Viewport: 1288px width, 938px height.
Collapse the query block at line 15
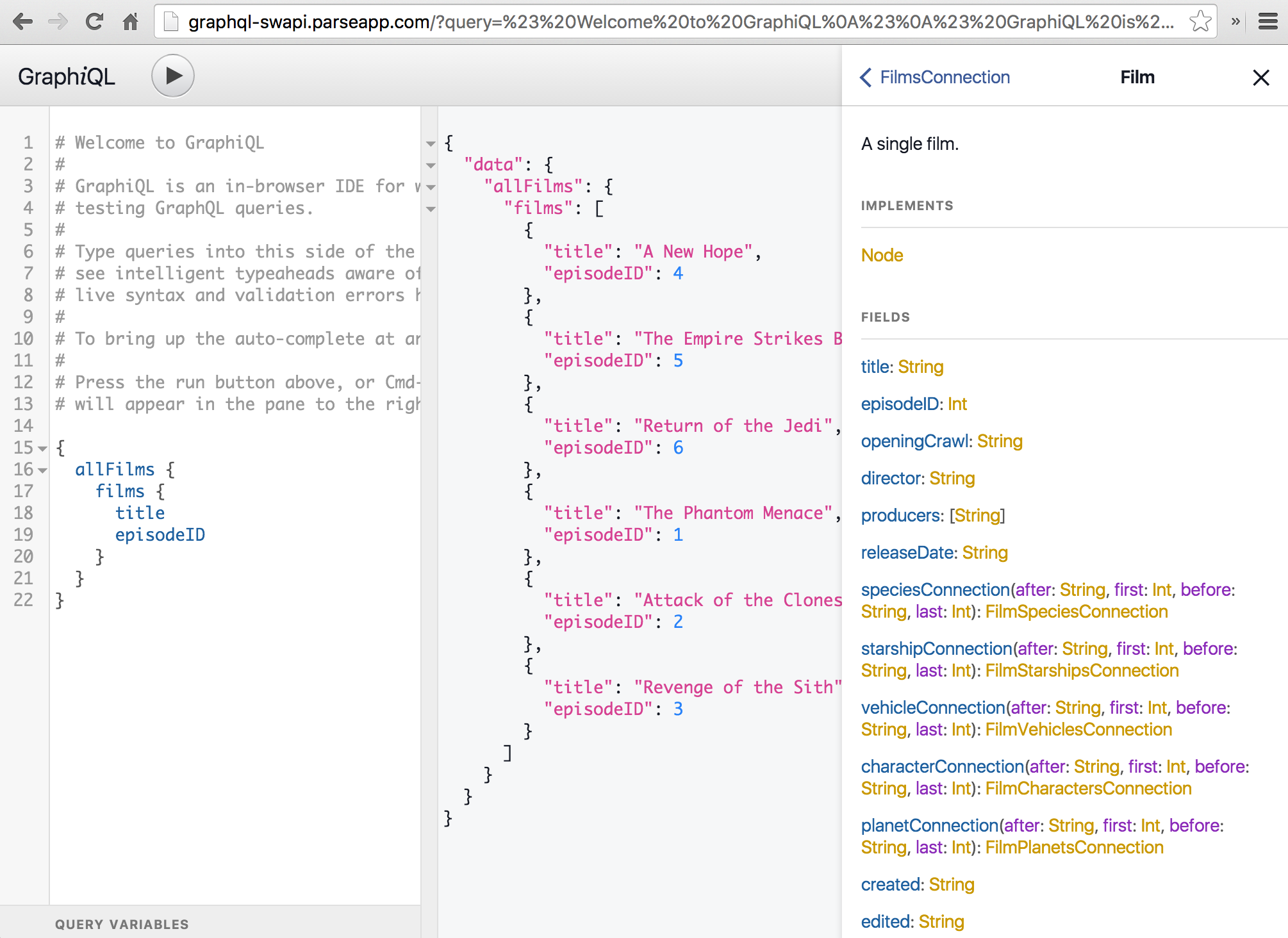point(43,448)
